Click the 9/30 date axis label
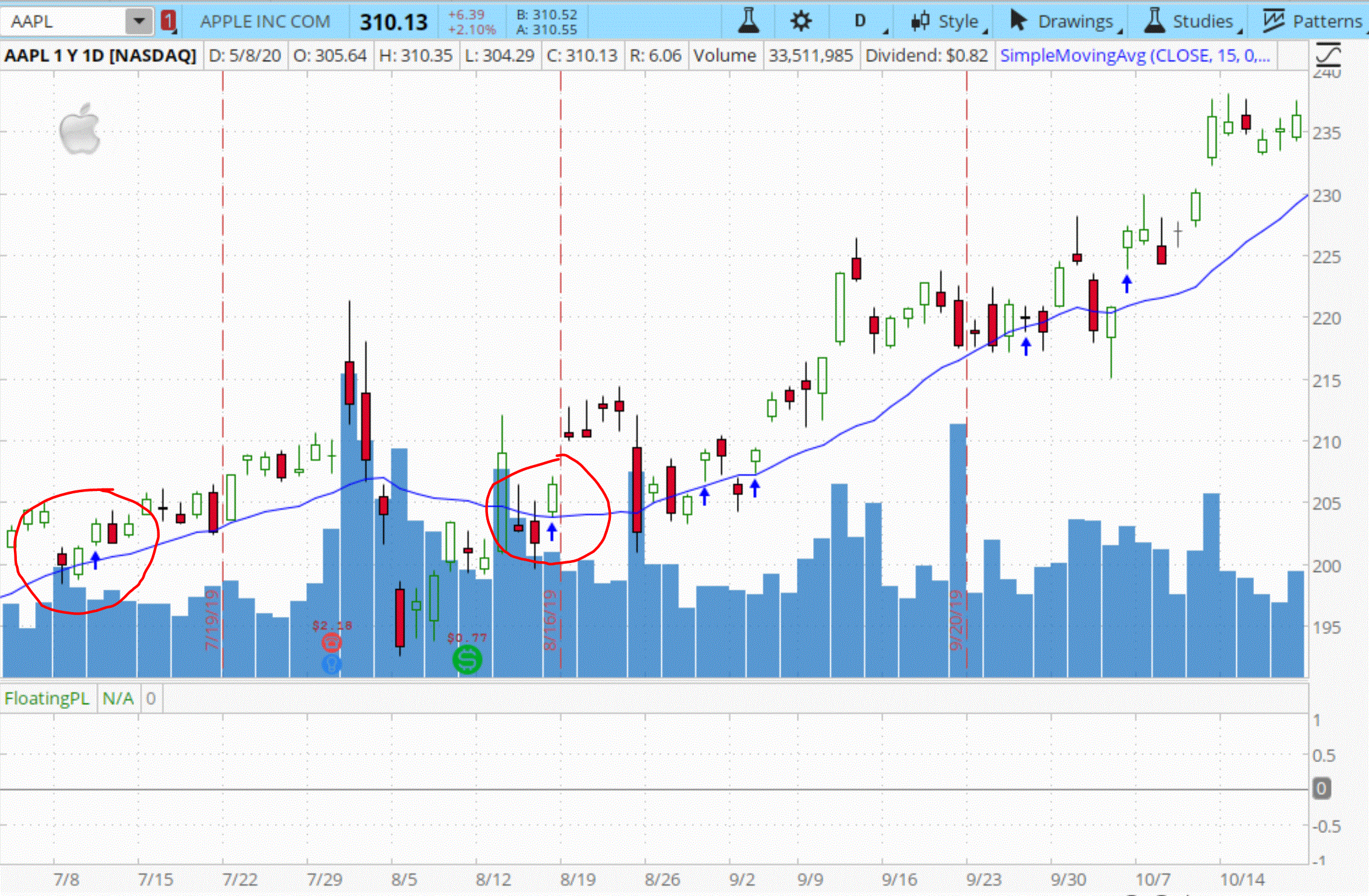The image size is (1369, 896). point(1068,880)
